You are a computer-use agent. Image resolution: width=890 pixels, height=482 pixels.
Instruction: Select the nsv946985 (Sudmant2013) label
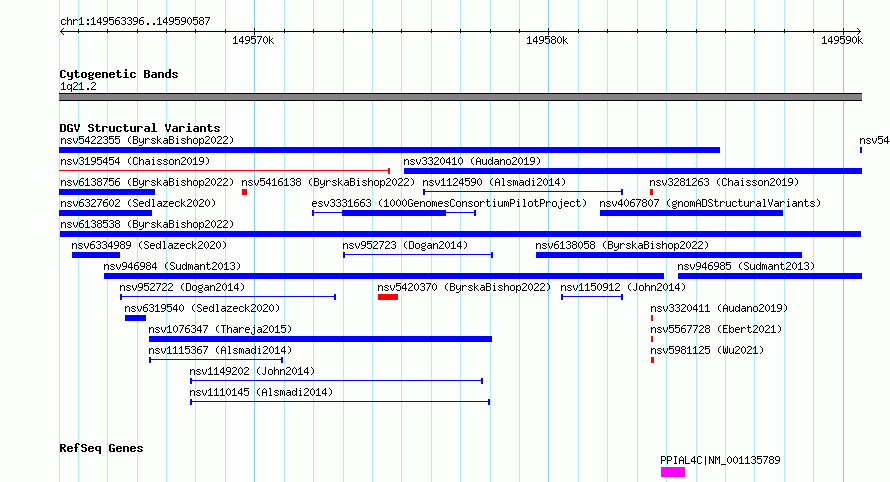tap(746, 266)
